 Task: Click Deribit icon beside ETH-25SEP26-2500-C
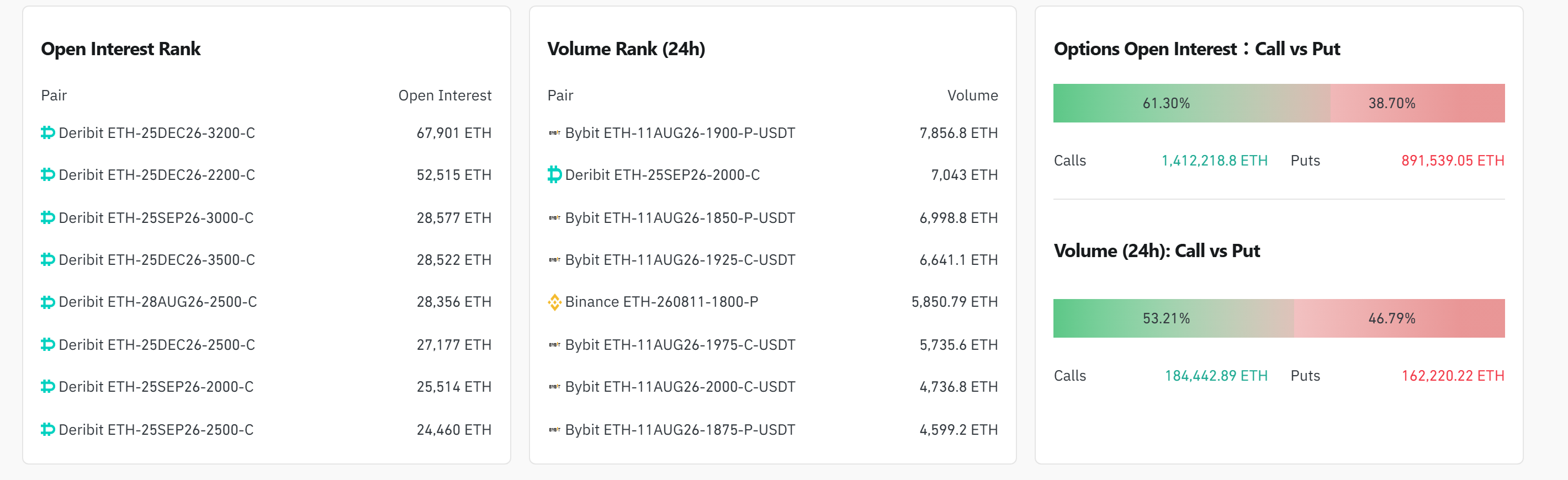click(48, 429)
